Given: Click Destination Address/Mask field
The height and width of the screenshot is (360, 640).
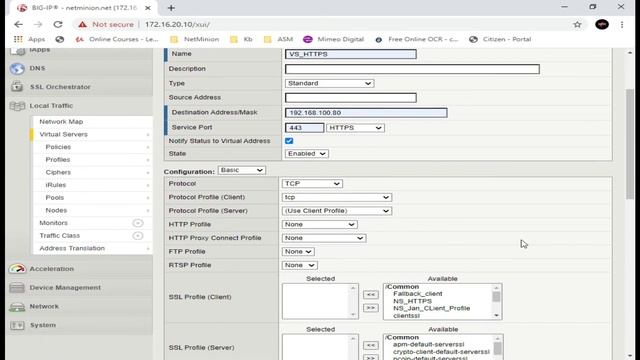Looking at the screenshot, I should coord(366,113).
